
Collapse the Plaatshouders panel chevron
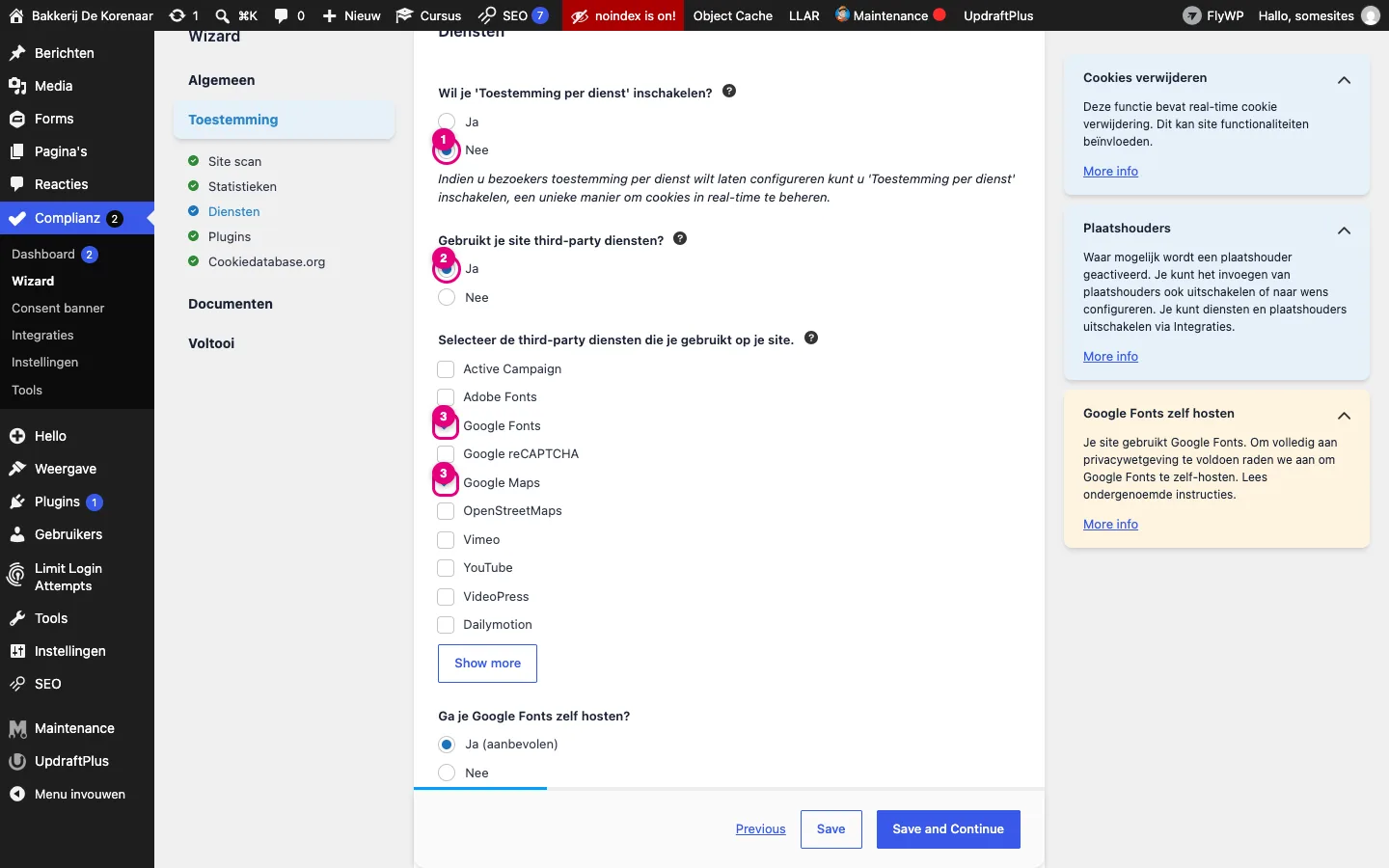tap(1344, 231)
